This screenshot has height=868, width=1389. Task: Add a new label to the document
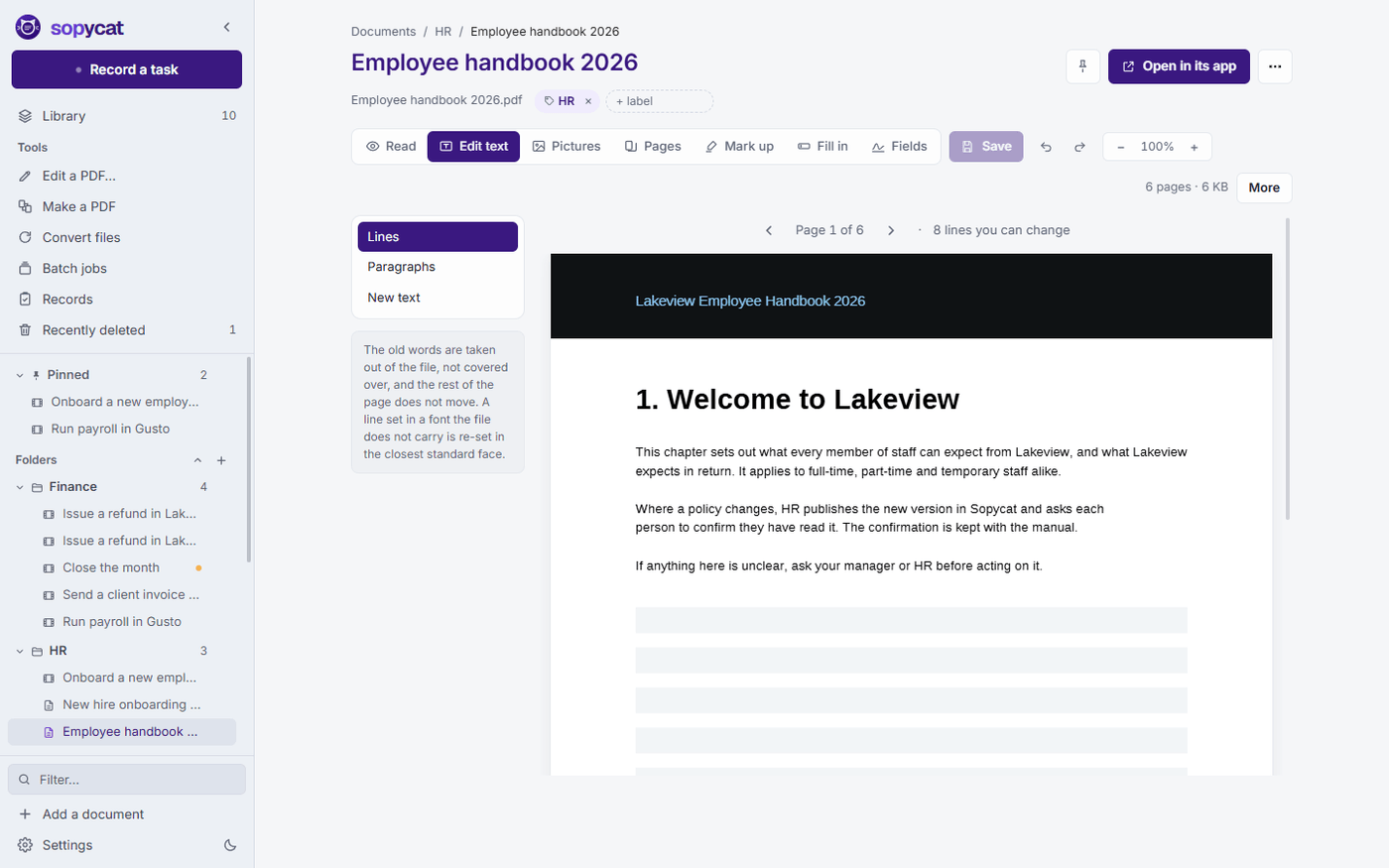(x=660, y=101)
